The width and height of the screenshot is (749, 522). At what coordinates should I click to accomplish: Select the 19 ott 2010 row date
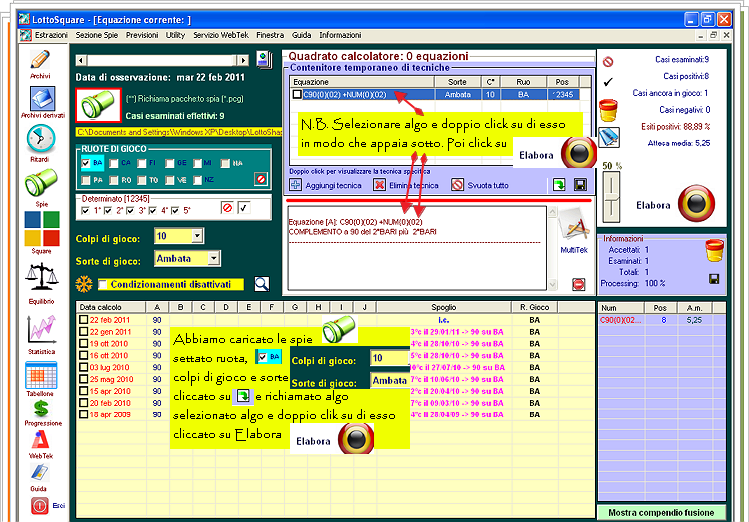coord(109,343)
